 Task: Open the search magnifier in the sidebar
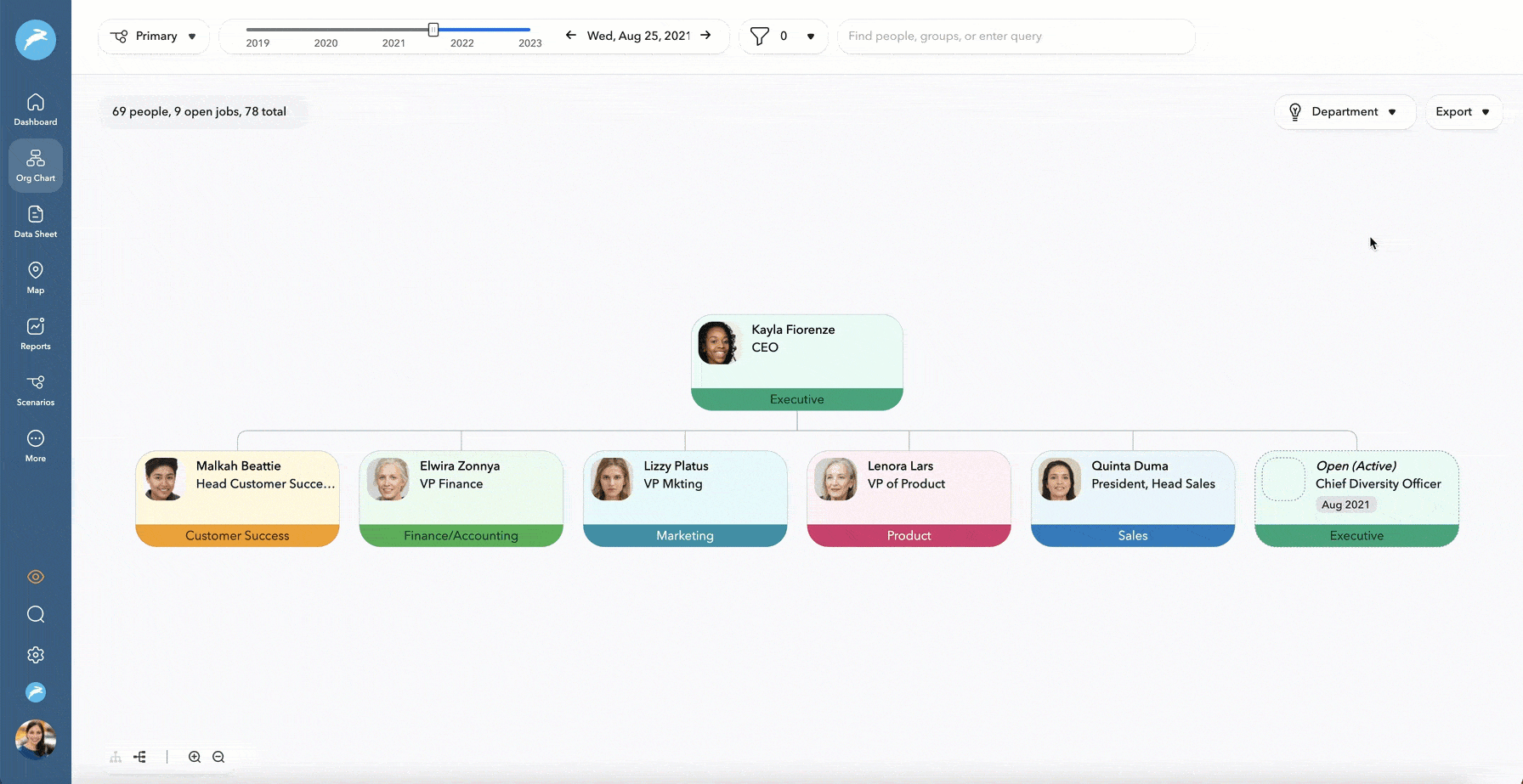(x=35, y=613)
